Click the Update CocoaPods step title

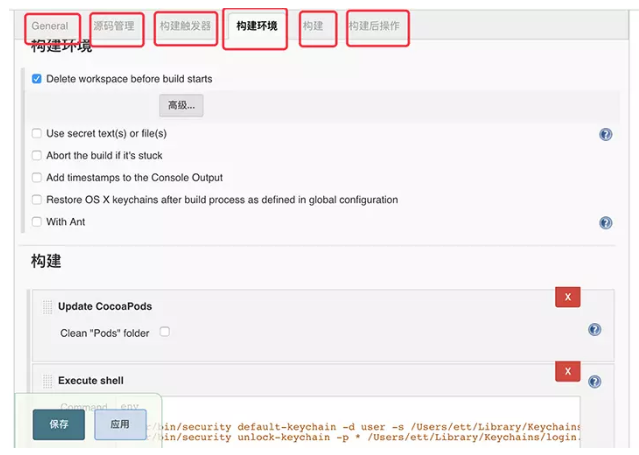click(105, 306)
